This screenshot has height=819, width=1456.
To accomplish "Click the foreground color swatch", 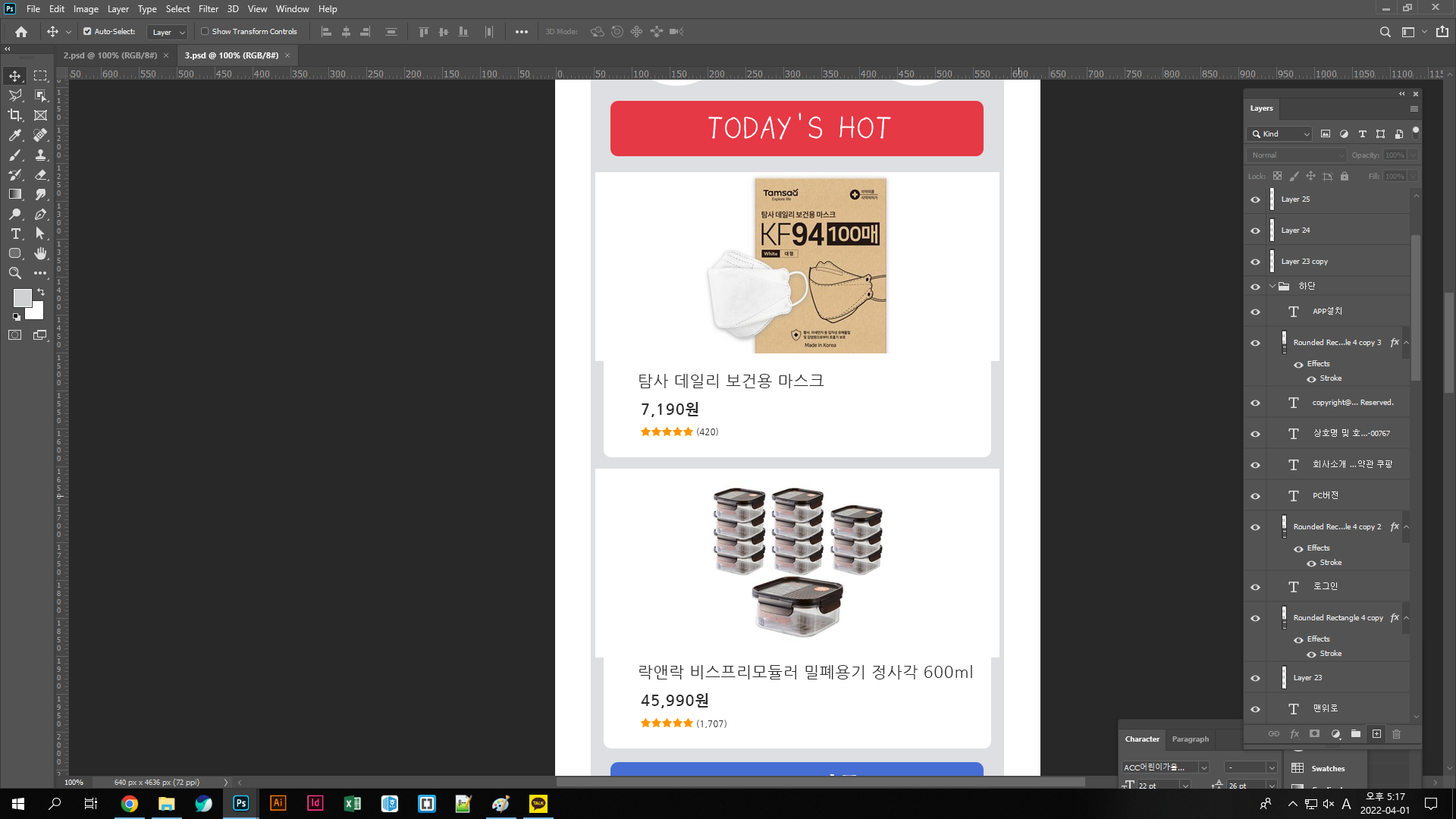I will coord(22,297).
